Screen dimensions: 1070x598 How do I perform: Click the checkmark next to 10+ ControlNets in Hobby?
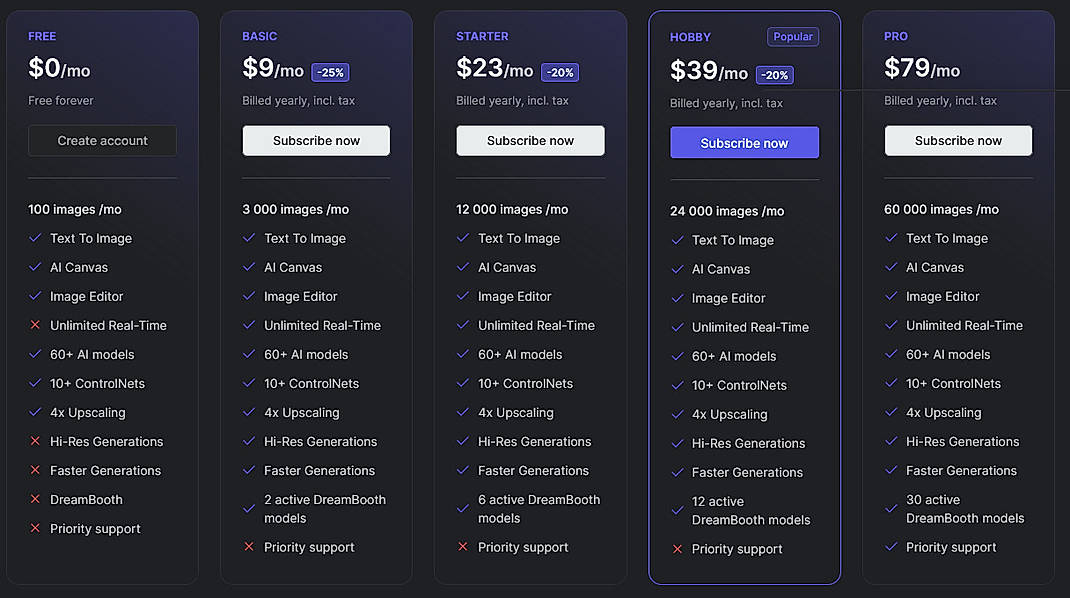tap(677, 385)
